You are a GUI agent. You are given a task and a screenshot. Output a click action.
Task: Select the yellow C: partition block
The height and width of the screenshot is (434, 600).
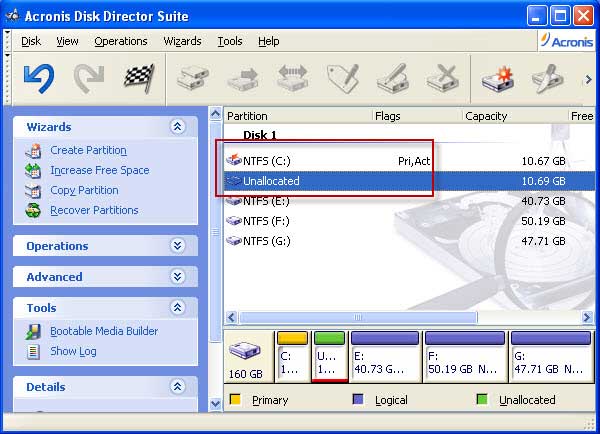point(292,357)
